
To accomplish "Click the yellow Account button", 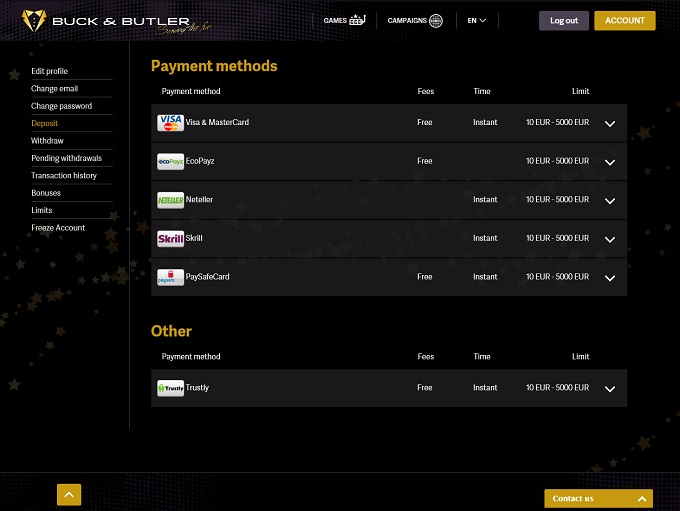I will [x=624, y=20].
